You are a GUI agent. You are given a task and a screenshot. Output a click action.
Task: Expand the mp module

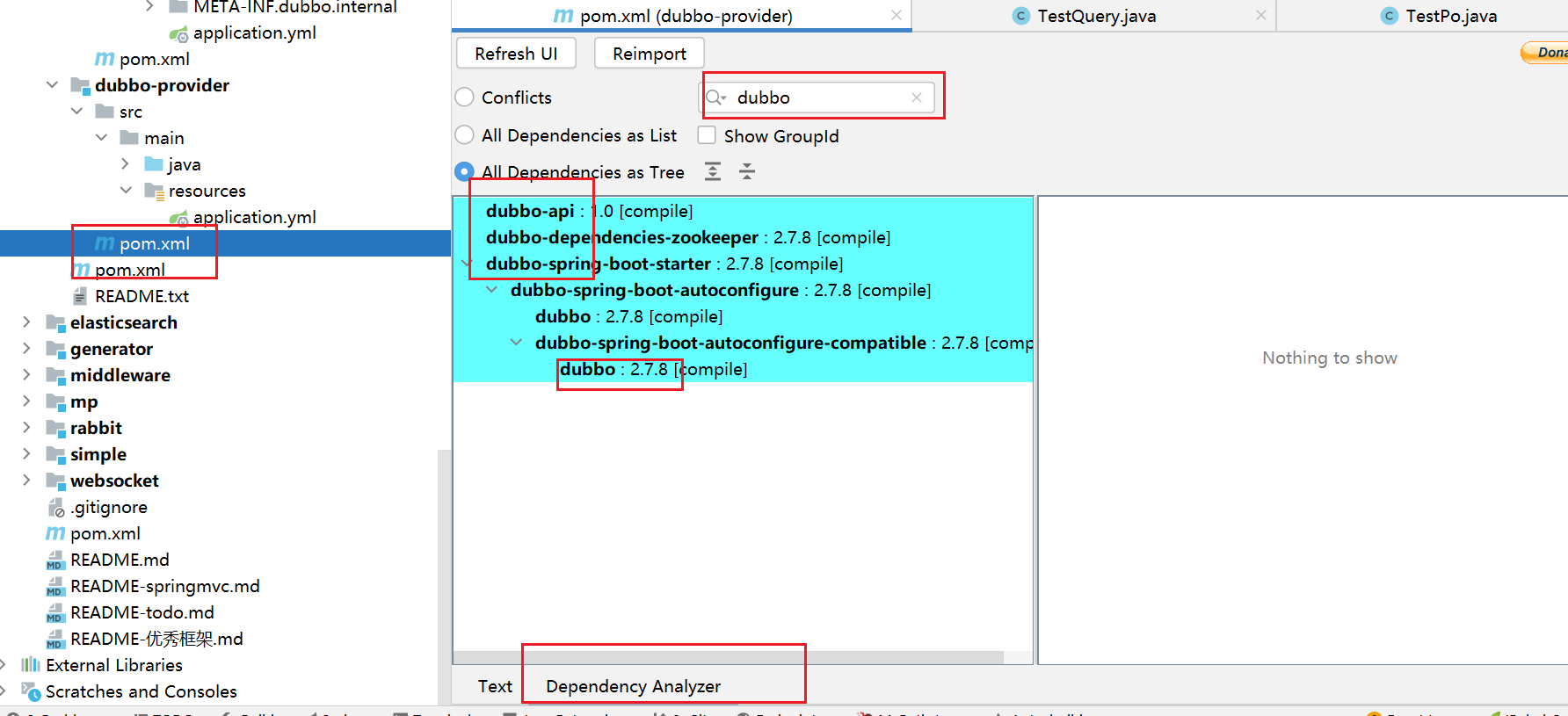click(x=26, y=401)
